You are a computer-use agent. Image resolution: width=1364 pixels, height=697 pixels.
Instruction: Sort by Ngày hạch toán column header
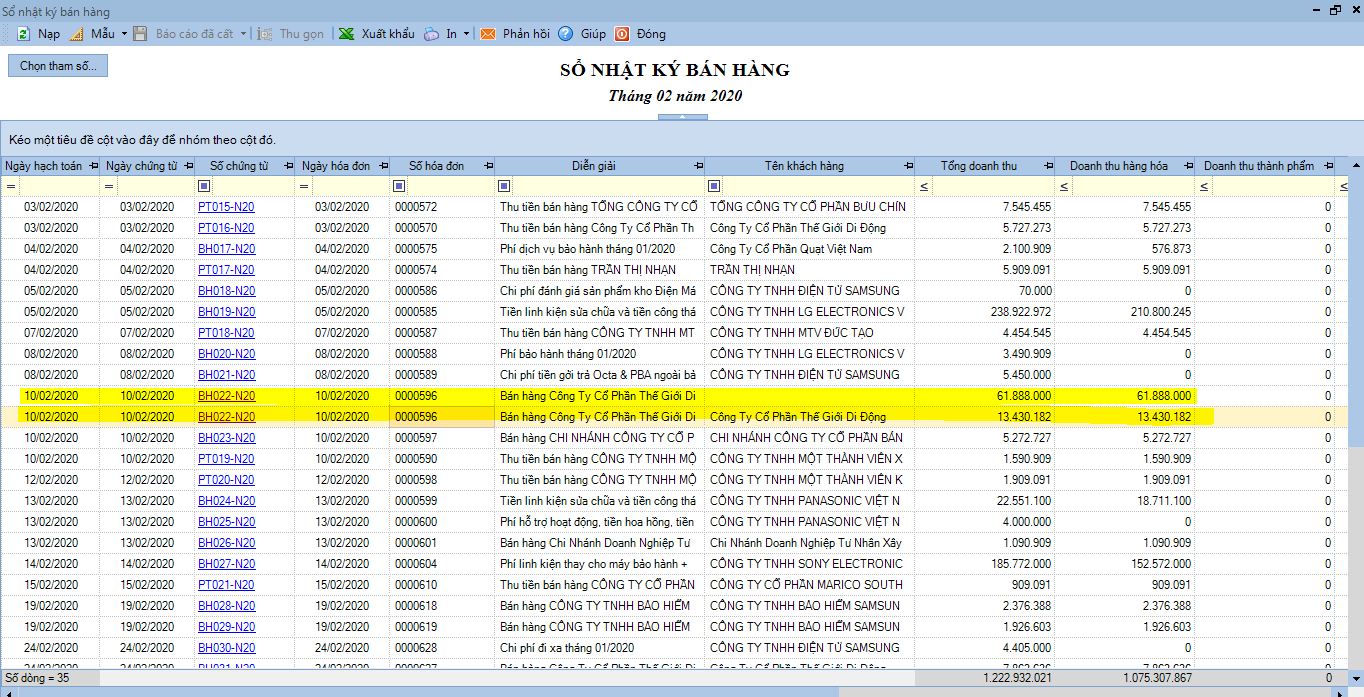(44, 166)
